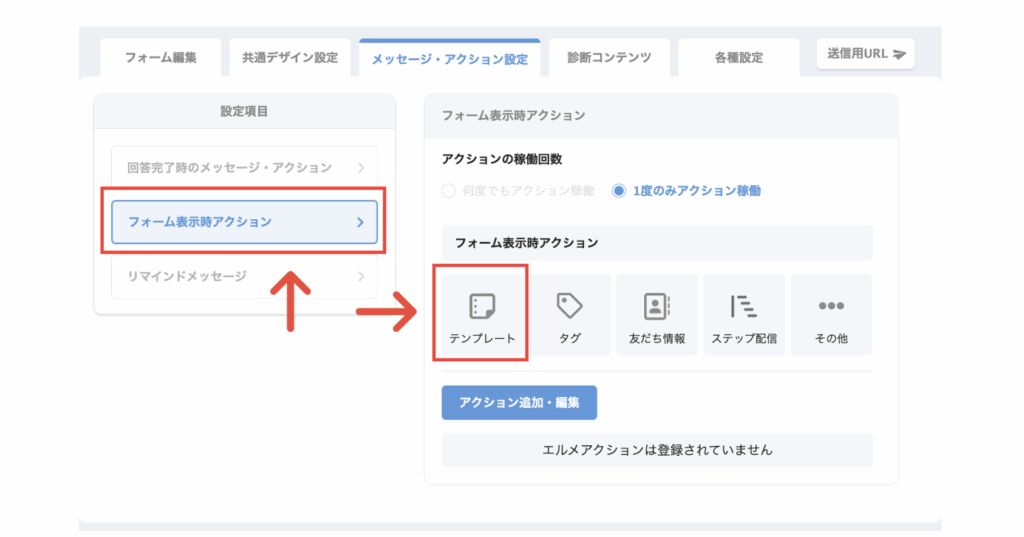Go to the 診断コンテンツ tab
The width and height of the screenshot is (1024, 537).
[x=609, y=57]
